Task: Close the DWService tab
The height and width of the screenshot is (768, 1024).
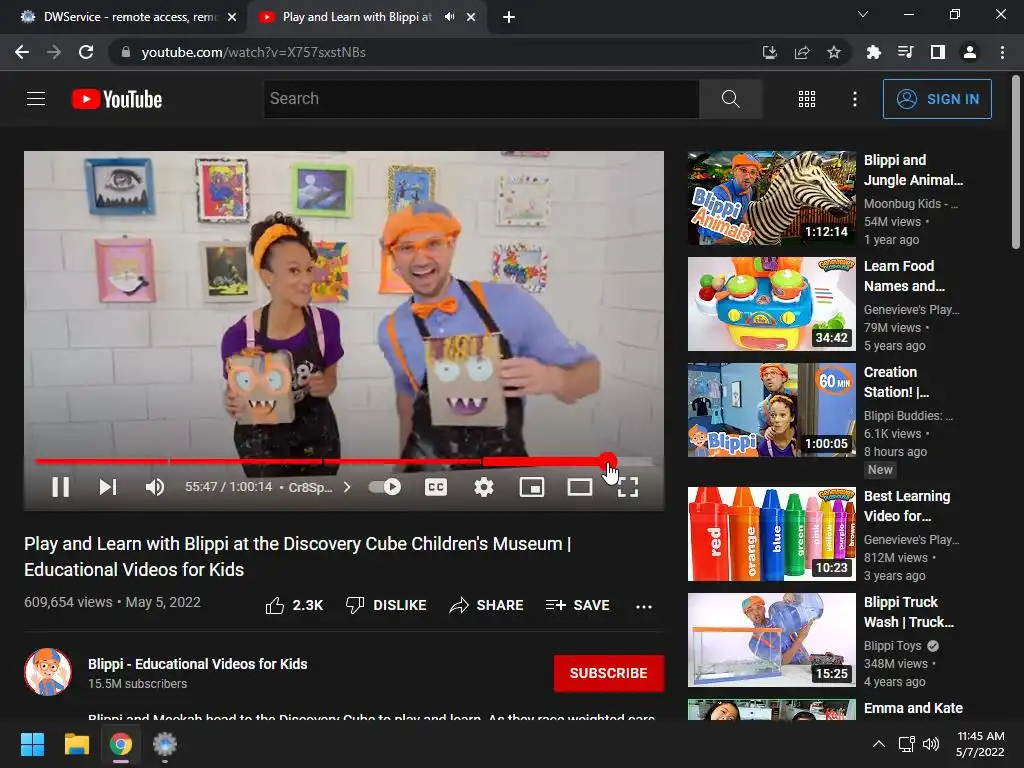Action: coord(232,17)
